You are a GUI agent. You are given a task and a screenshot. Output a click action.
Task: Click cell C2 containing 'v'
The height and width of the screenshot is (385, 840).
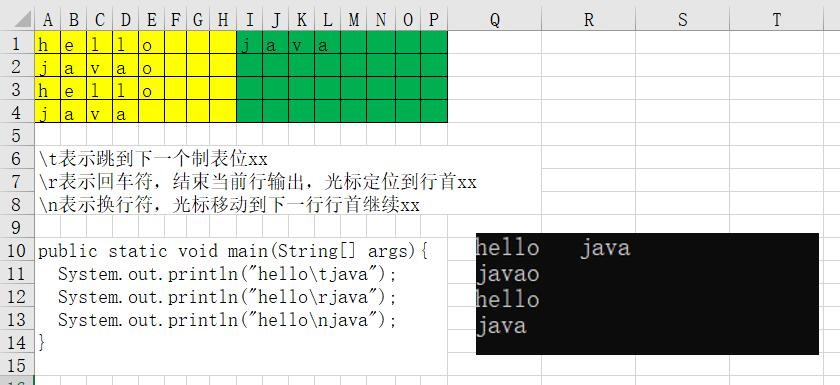99,65
